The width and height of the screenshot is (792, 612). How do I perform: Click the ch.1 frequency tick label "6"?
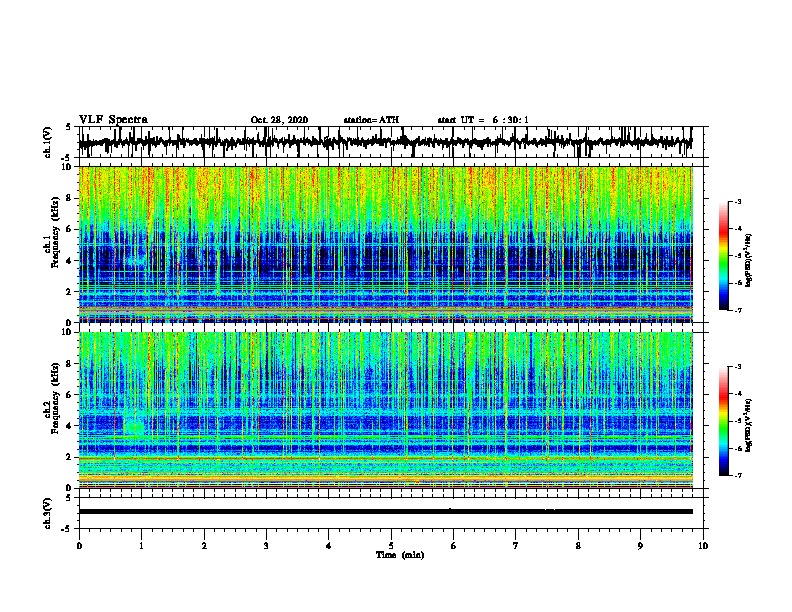point(71,229)
